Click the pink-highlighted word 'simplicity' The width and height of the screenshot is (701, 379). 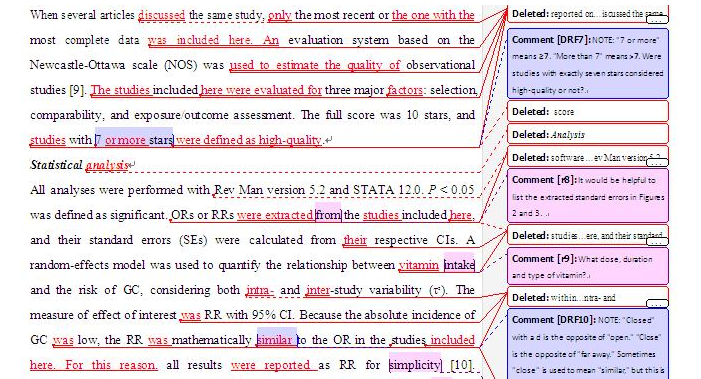[x=415, y=365]
